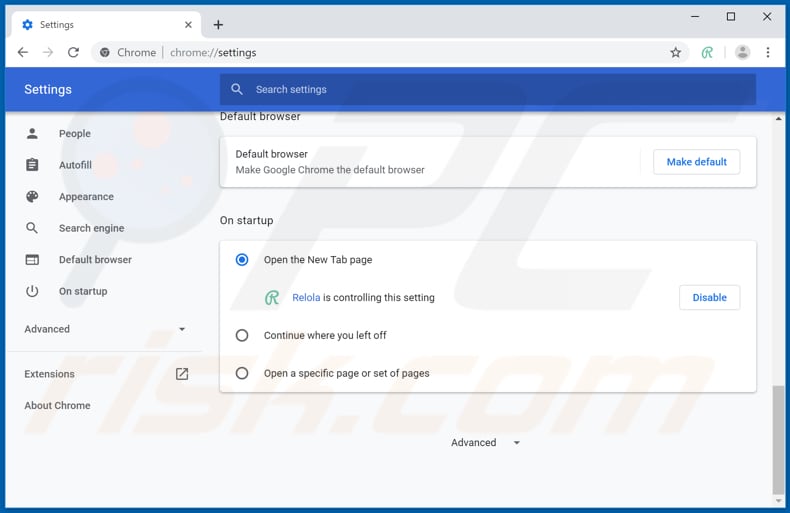Go to People settings
Screen dimensions: 790x513
(x=75, y=134)
